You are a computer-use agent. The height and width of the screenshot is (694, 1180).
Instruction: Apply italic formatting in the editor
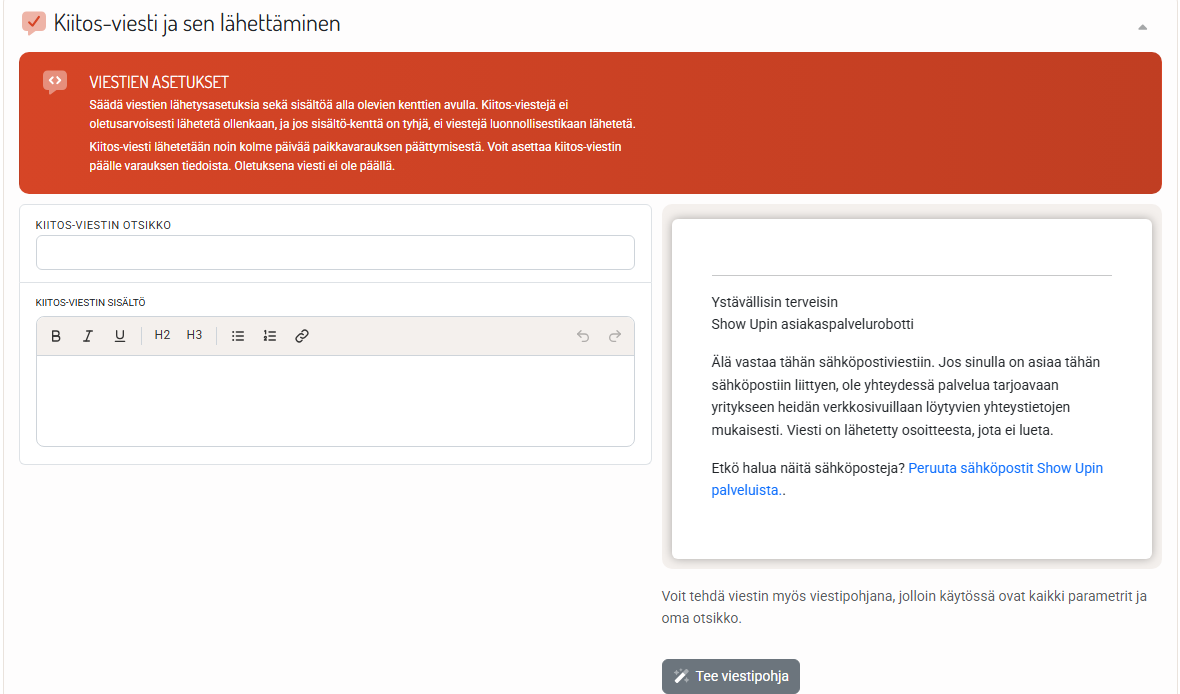pyautogui.click(x=87, y=336)
